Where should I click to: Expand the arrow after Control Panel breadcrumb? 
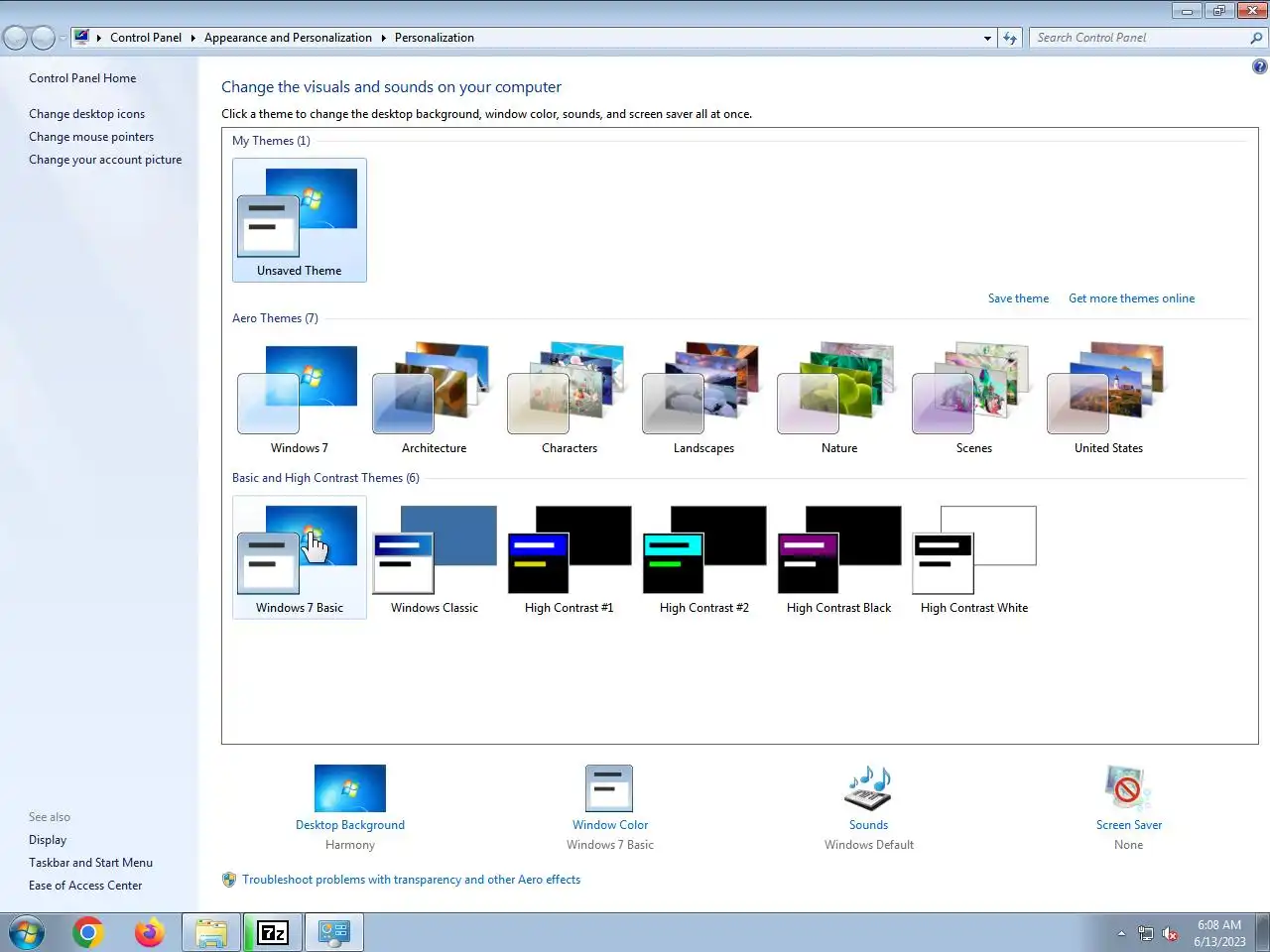pyautogui.click(x=192, y=38)
